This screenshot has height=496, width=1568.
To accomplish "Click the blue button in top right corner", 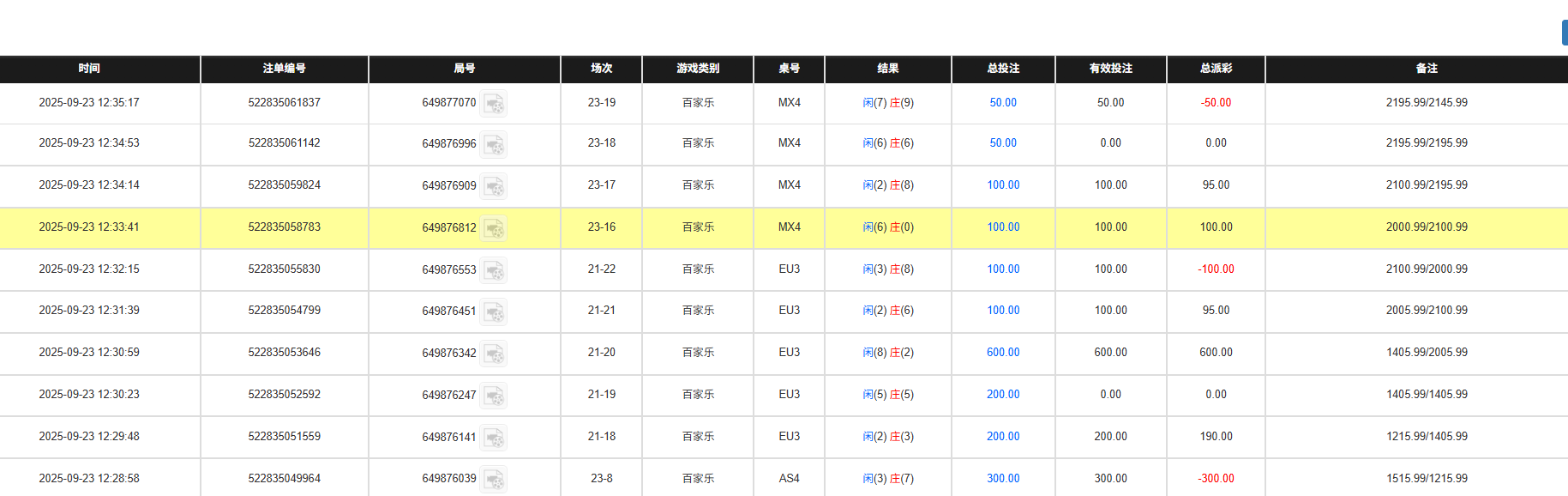I will tap(1564, 33).
